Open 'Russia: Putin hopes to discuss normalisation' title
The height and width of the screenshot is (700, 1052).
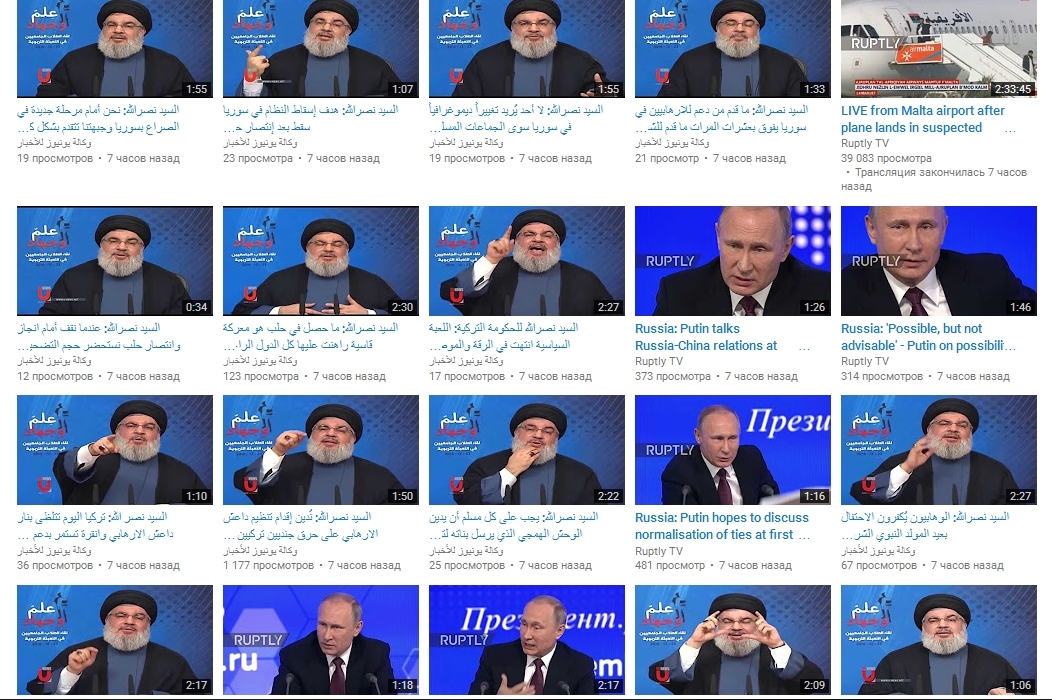pyautogui.click(x=721, y=526)
